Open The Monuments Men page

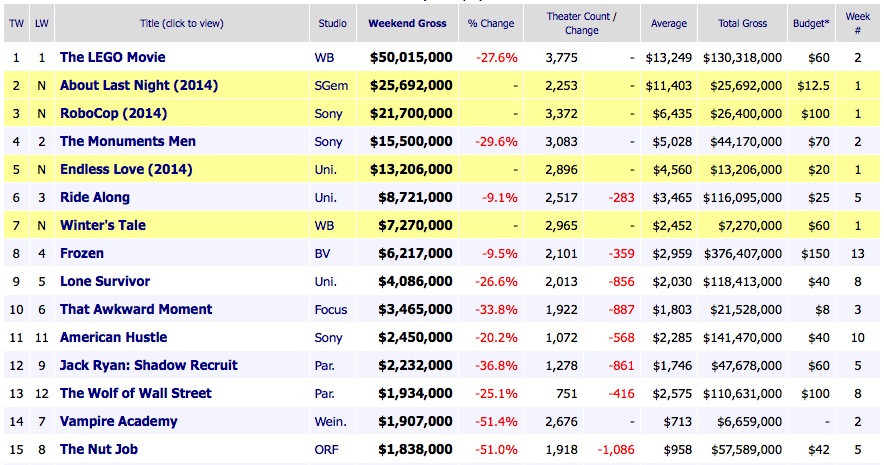coord(127,142)
